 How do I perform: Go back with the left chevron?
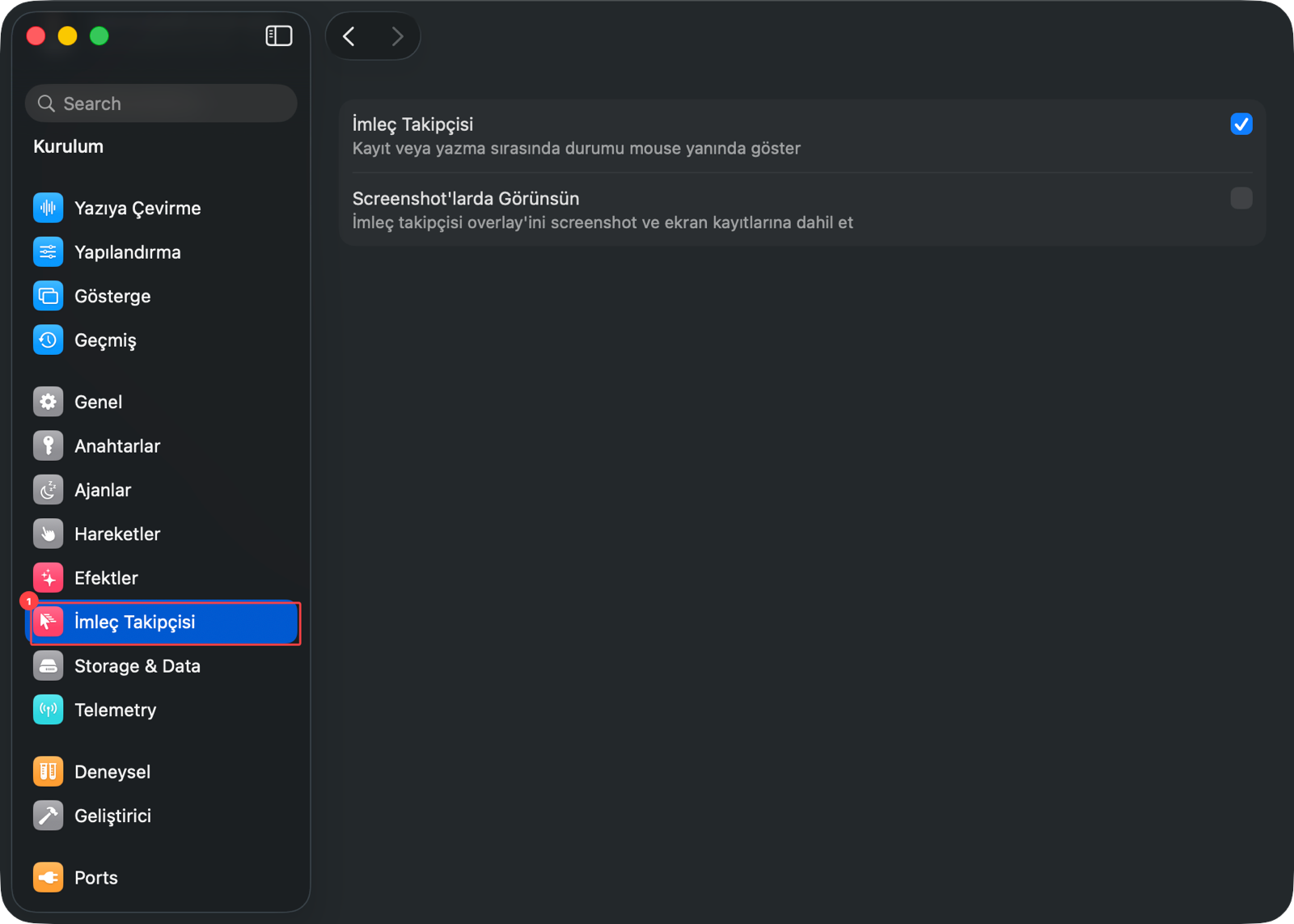(x=349, y=36)
